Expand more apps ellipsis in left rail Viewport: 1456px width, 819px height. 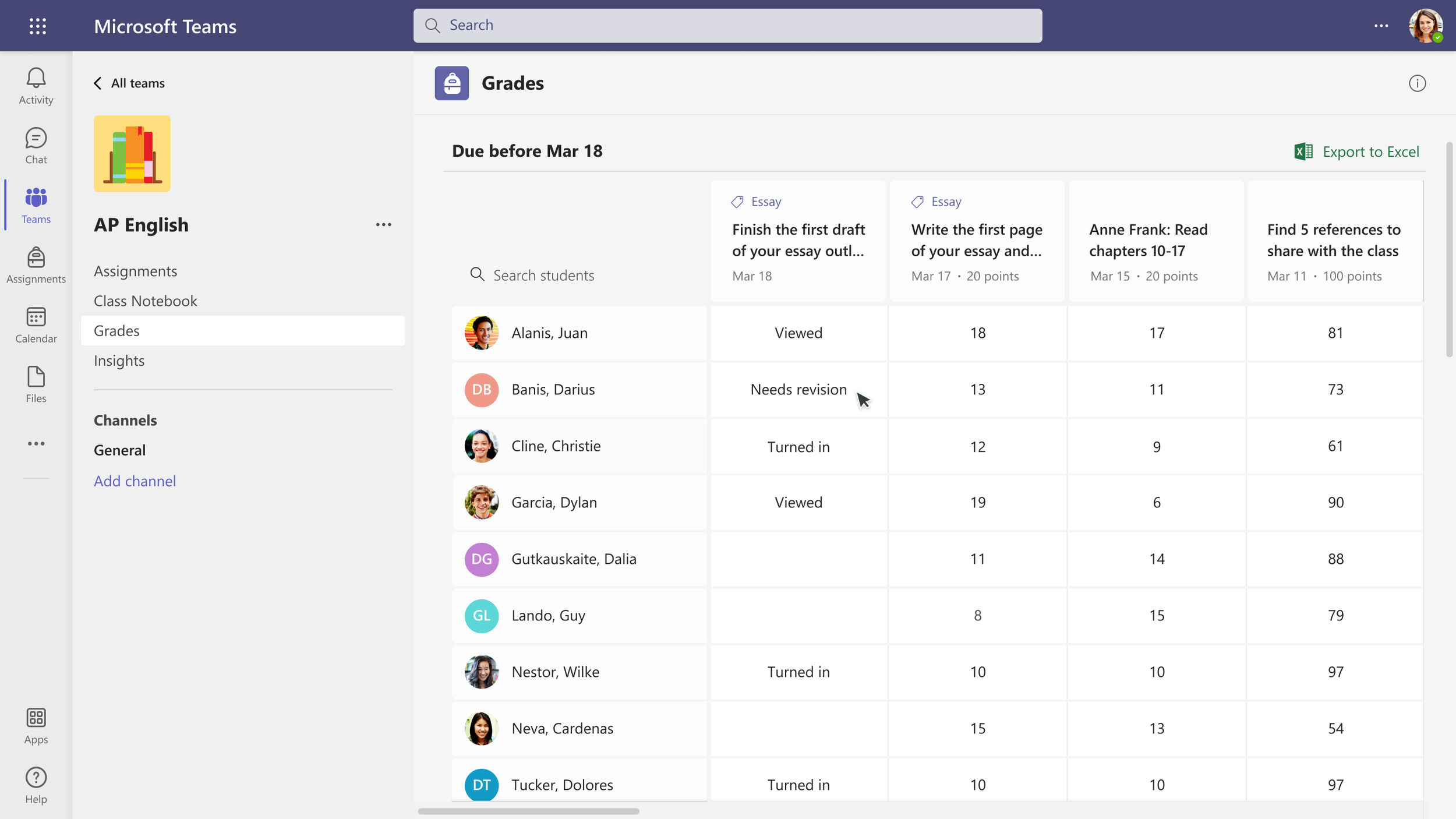pos(36,444)
